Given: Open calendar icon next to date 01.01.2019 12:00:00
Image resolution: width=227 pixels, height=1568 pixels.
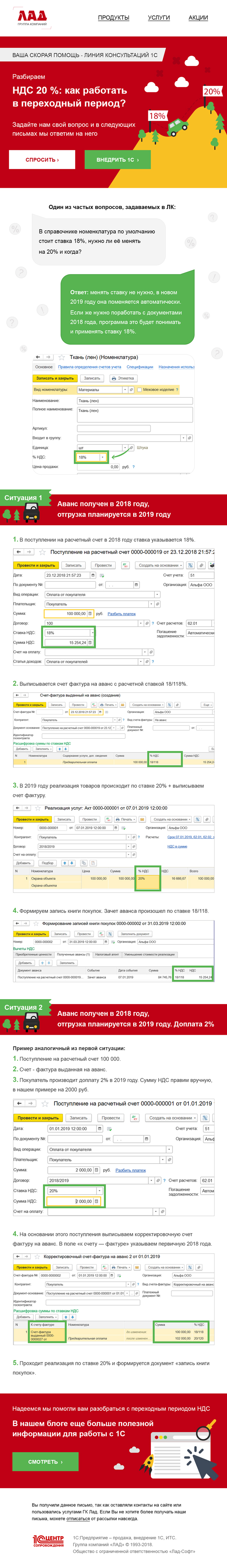Looking at the screenshot, I should coord(100,1129).
